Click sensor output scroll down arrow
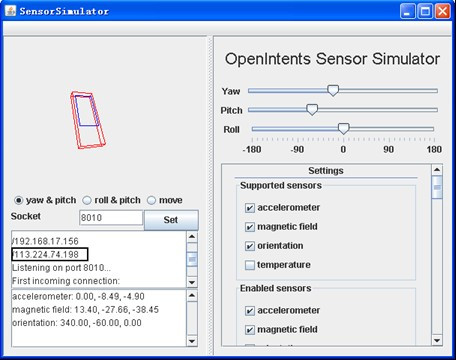The image size is (457, 360). tap(192, 341)
